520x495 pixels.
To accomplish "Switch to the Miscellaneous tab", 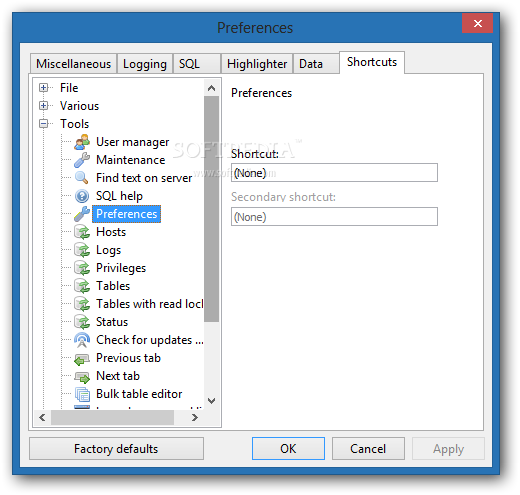I will click(73, 64).
